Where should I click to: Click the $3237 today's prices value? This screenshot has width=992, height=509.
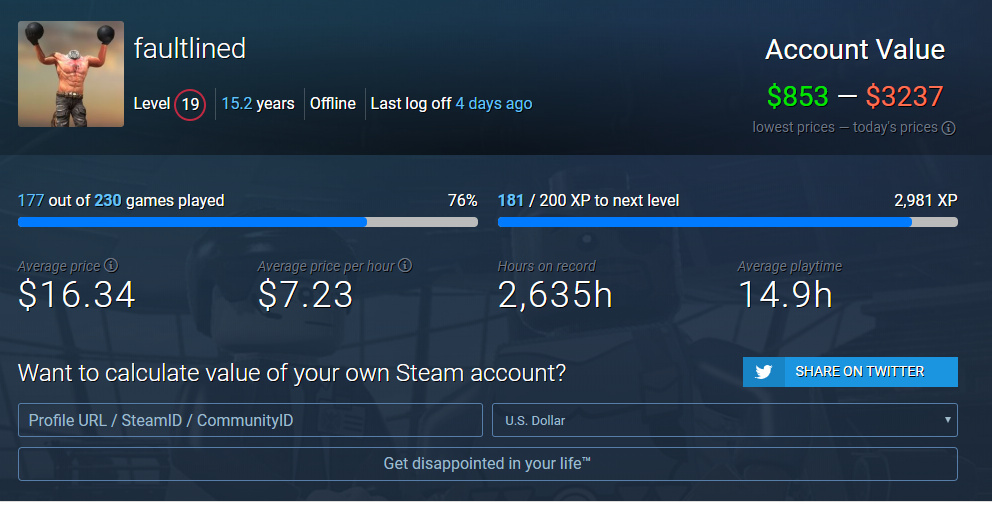click(905, 97)
